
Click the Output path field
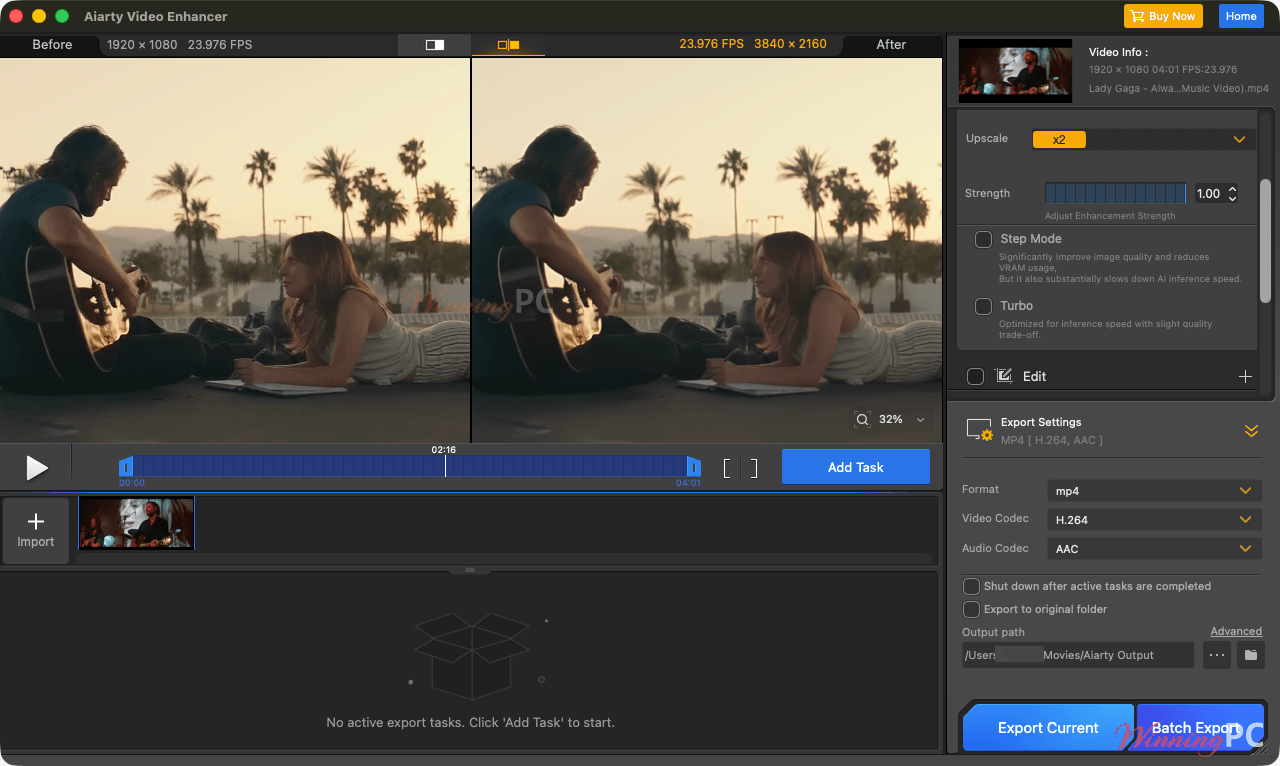1078,655
